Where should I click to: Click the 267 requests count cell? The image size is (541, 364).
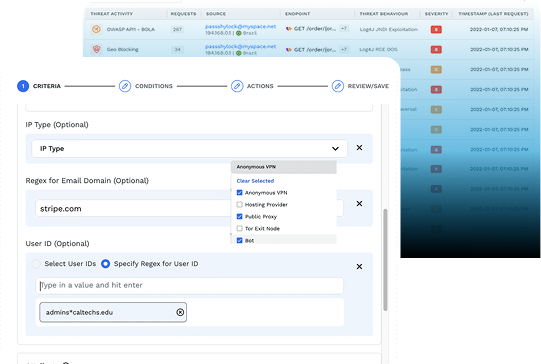click(177, 29)
